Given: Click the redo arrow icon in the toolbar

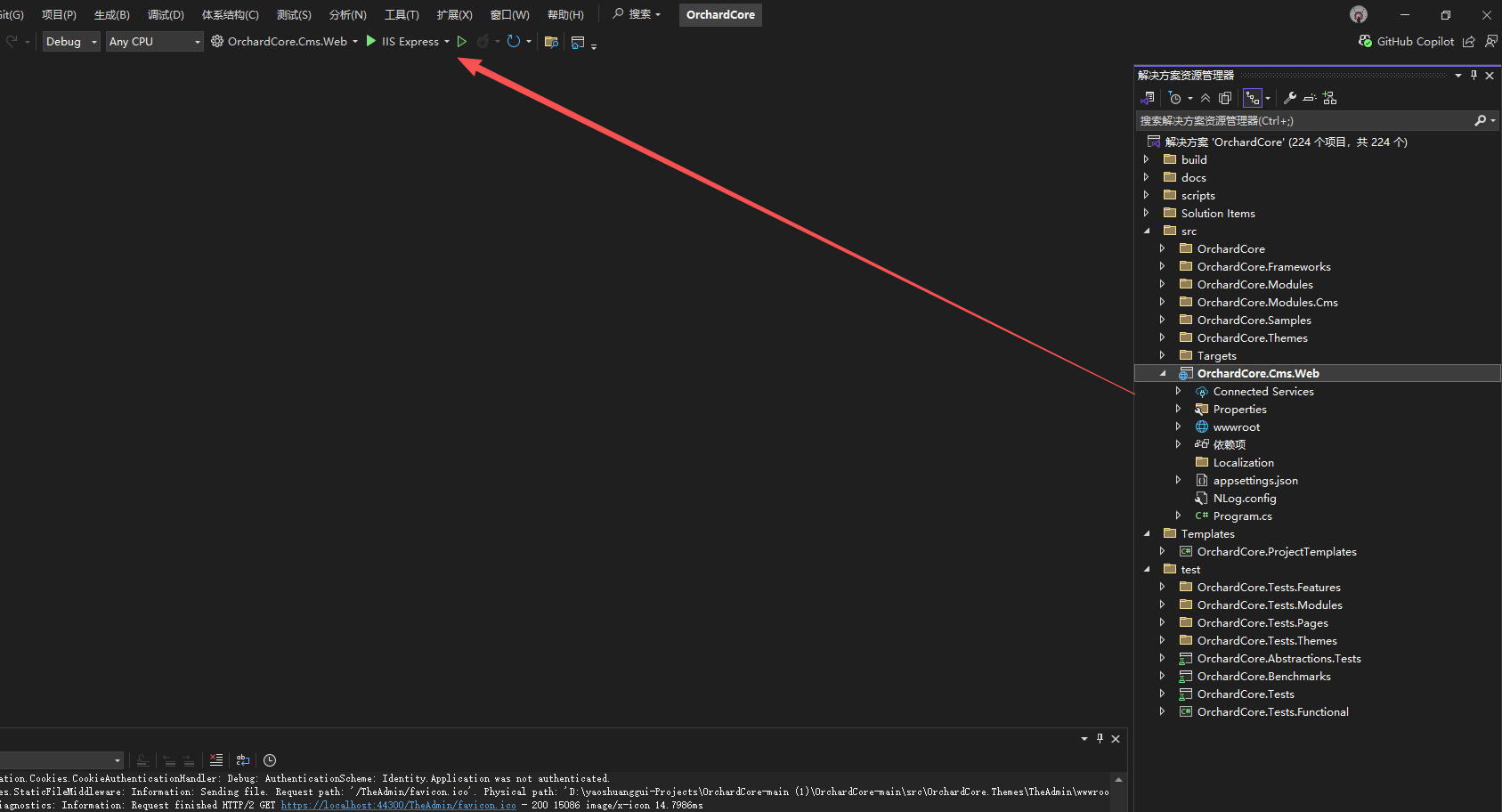Looking at the screenshot, I should [x=12, y=41].
